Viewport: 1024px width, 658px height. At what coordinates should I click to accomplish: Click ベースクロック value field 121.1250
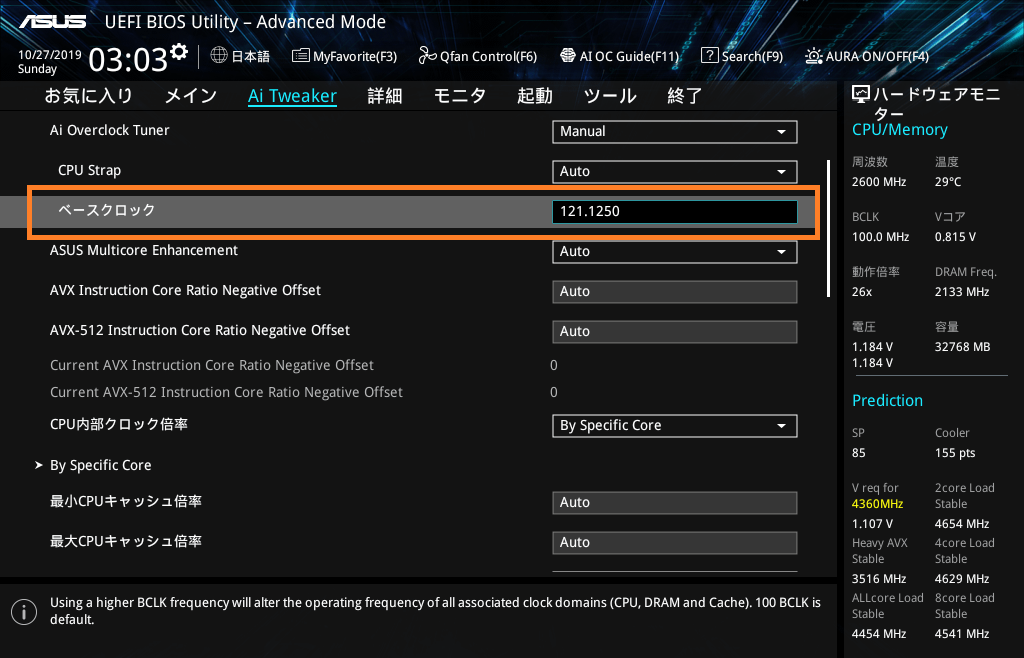click(x=675, y=212)
